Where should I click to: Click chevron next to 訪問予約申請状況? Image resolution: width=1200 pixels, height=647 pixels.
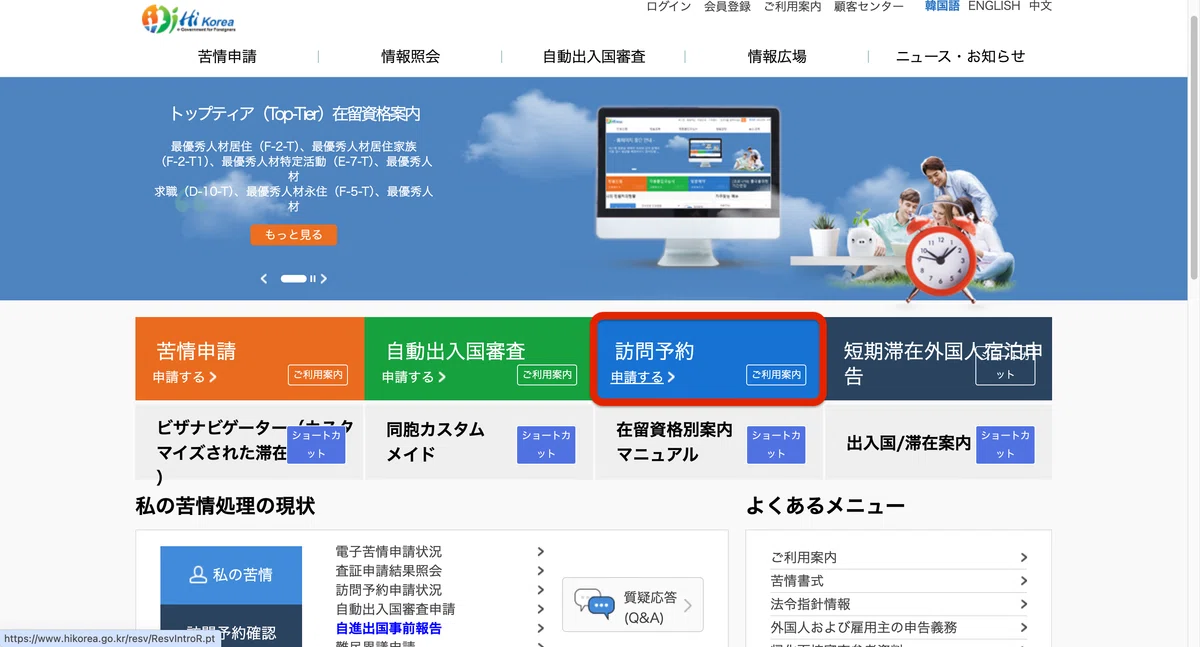point(540,590)
